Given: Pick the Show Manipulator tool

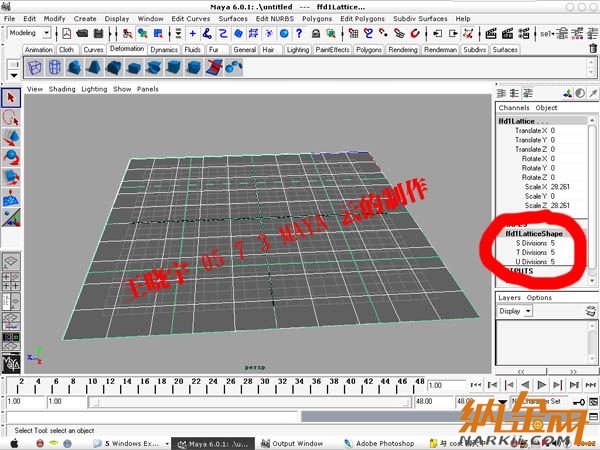Looking at the screenshot, I should coord(11,217).
